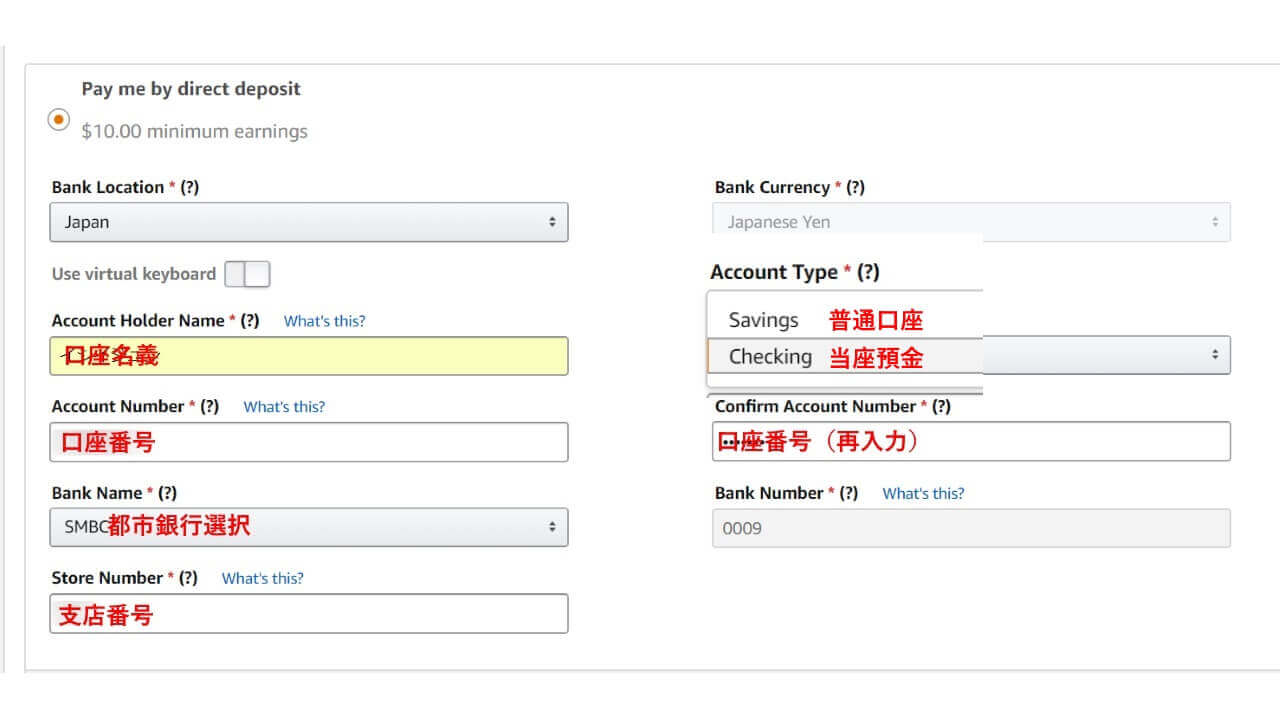Open the Bank Currency dropdown
The width and height of the screenshot is (1280, 720).
point(971,222)
